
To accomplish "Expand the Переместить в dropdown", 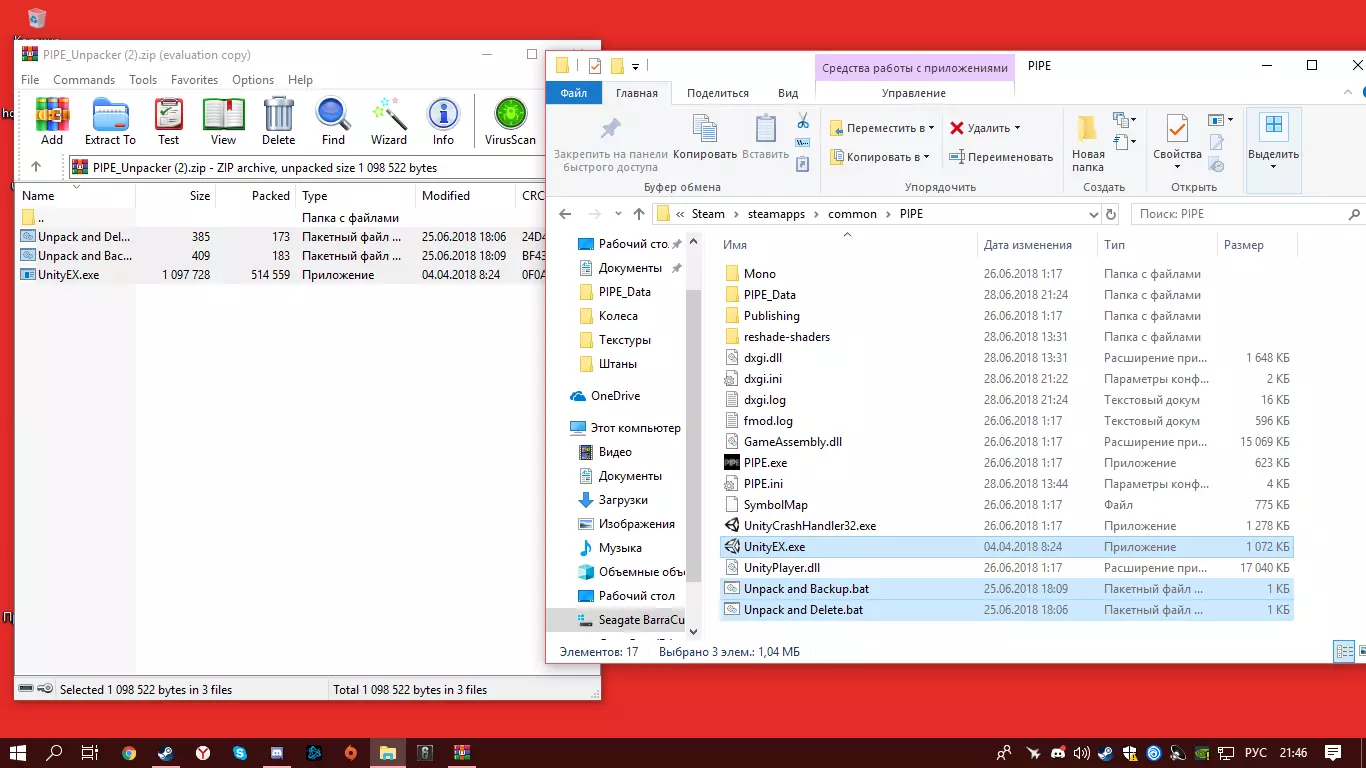I will pos(931,129).
